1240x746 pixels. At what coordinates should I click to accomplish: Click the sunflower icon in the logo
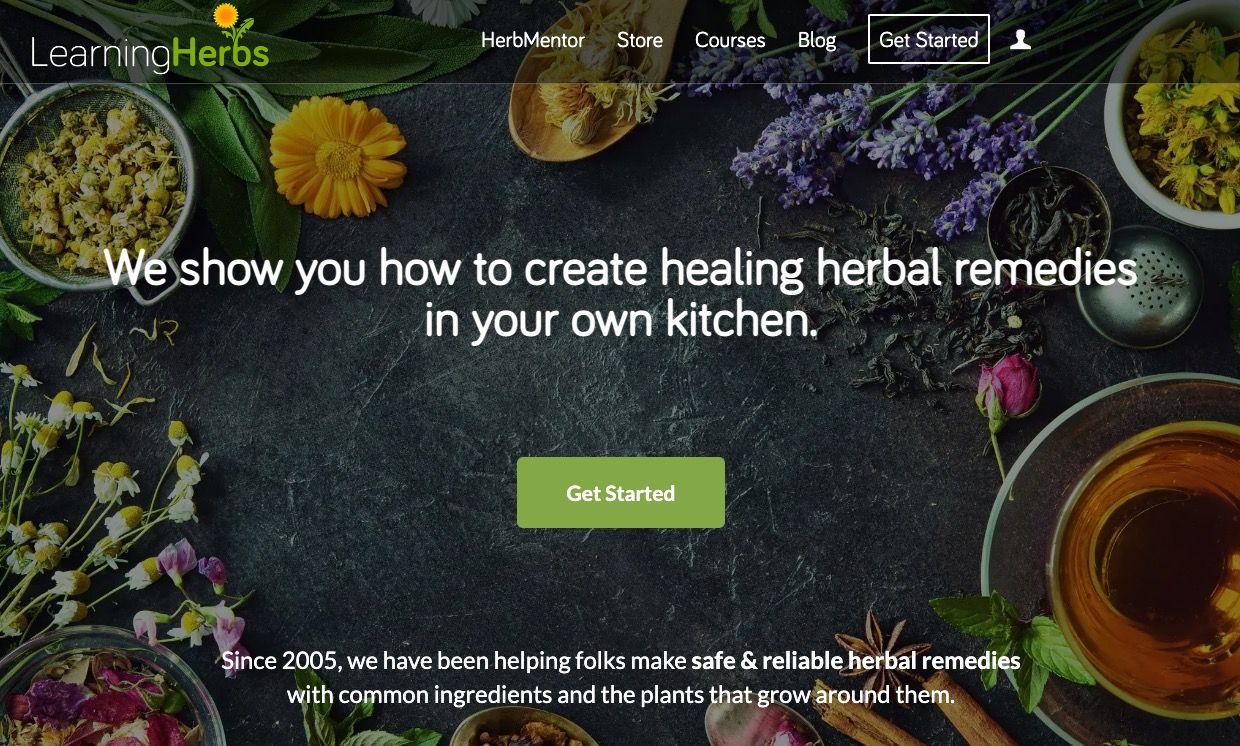tap(226, 15)
